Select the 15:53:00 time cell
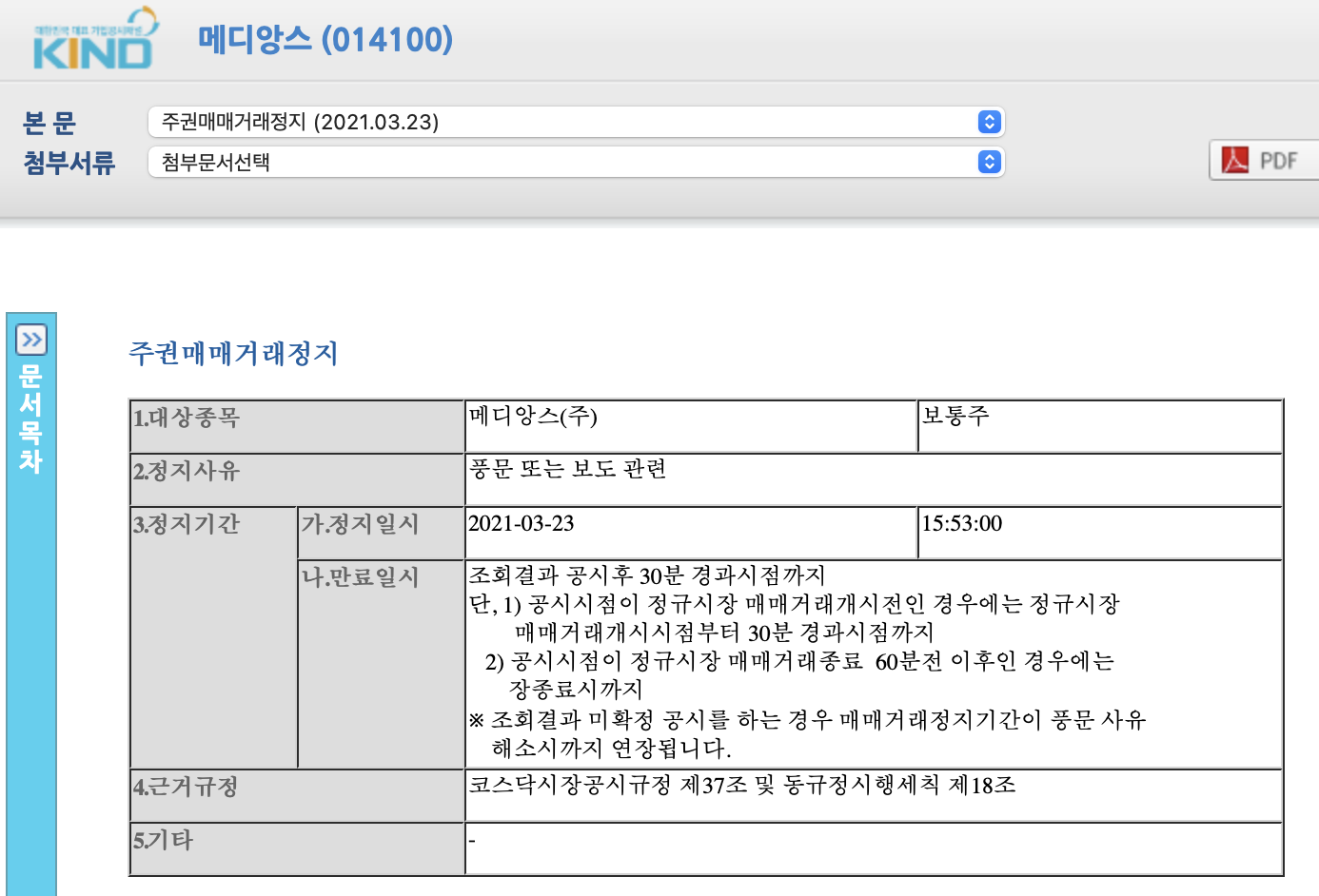 (x=1100, y=533)
